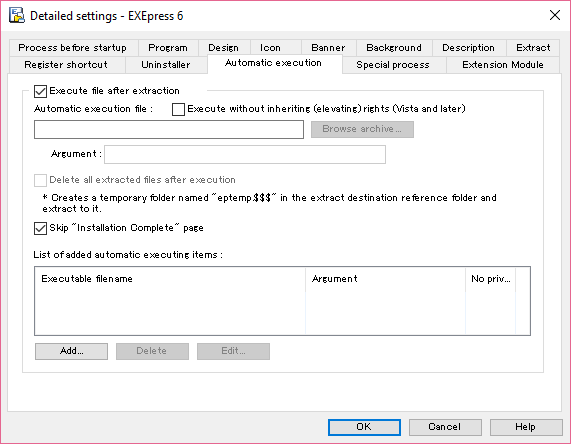
Task: Switch to the Program tab
Action: click(x=168, y=48)
